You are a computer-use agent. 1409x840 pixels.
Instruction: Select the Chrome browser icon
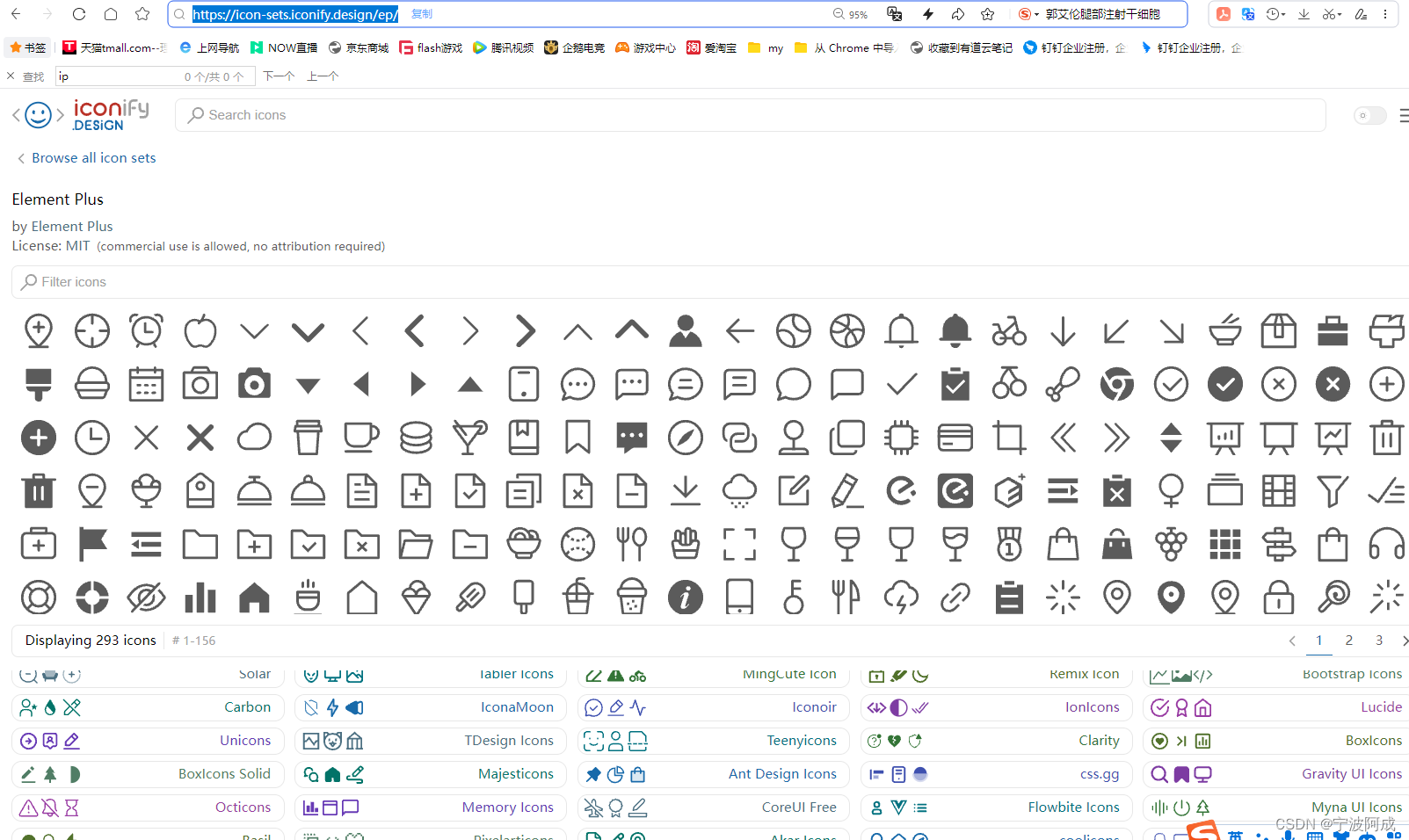point(1117,385)
